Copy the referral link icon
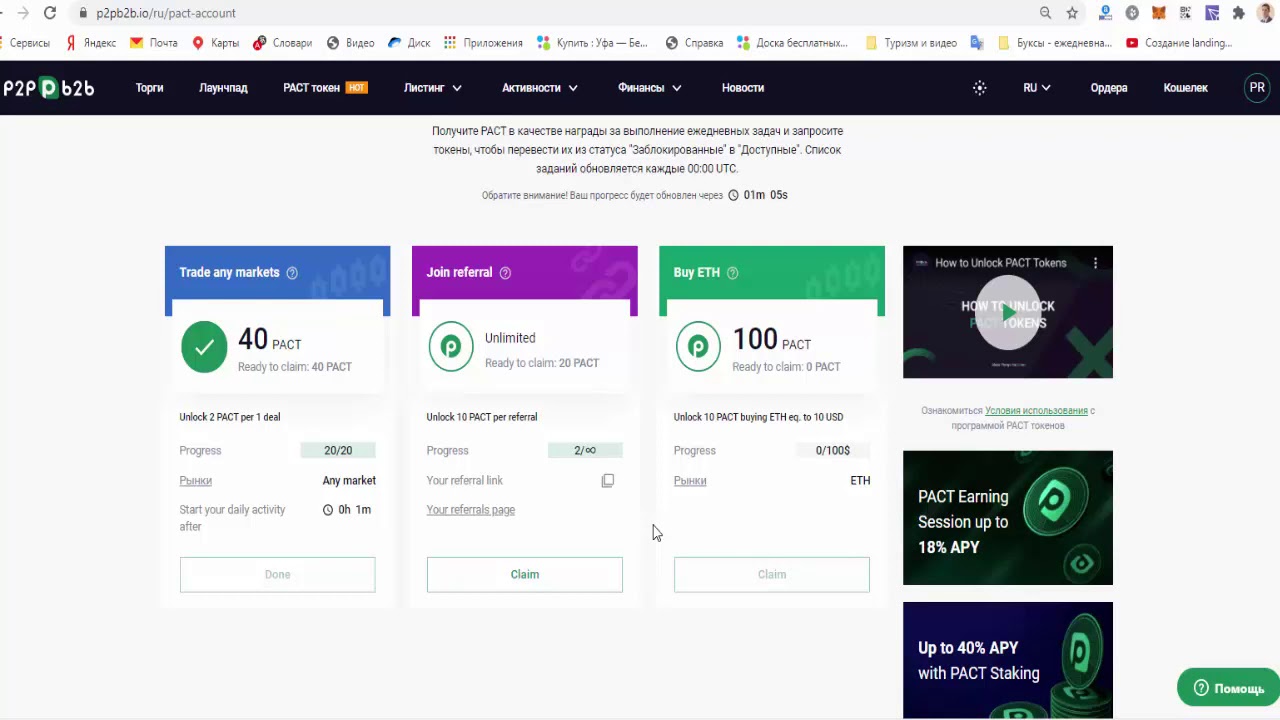 pyautogui.click(x=607, y=481)
